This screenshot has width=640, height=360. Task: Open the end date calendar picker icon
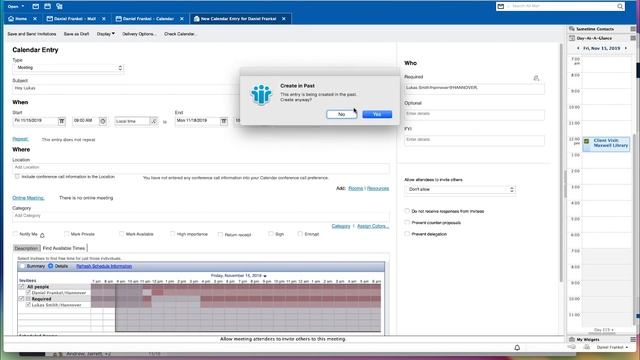pos(224,121)
